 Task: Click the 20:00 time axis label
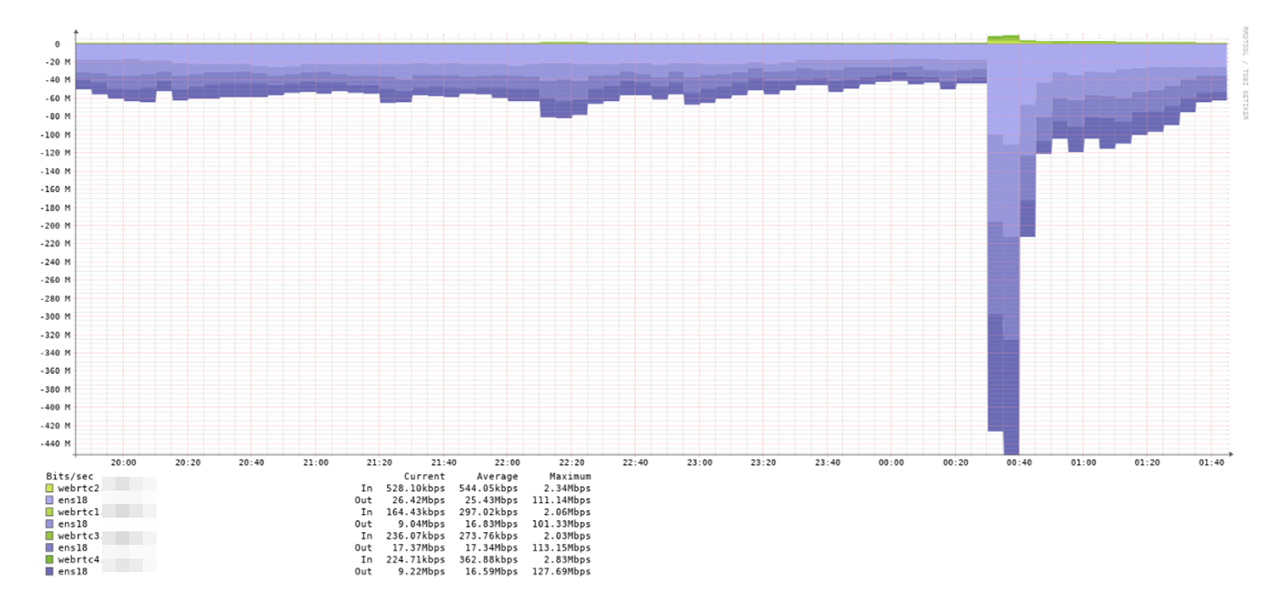pos(124,463)
